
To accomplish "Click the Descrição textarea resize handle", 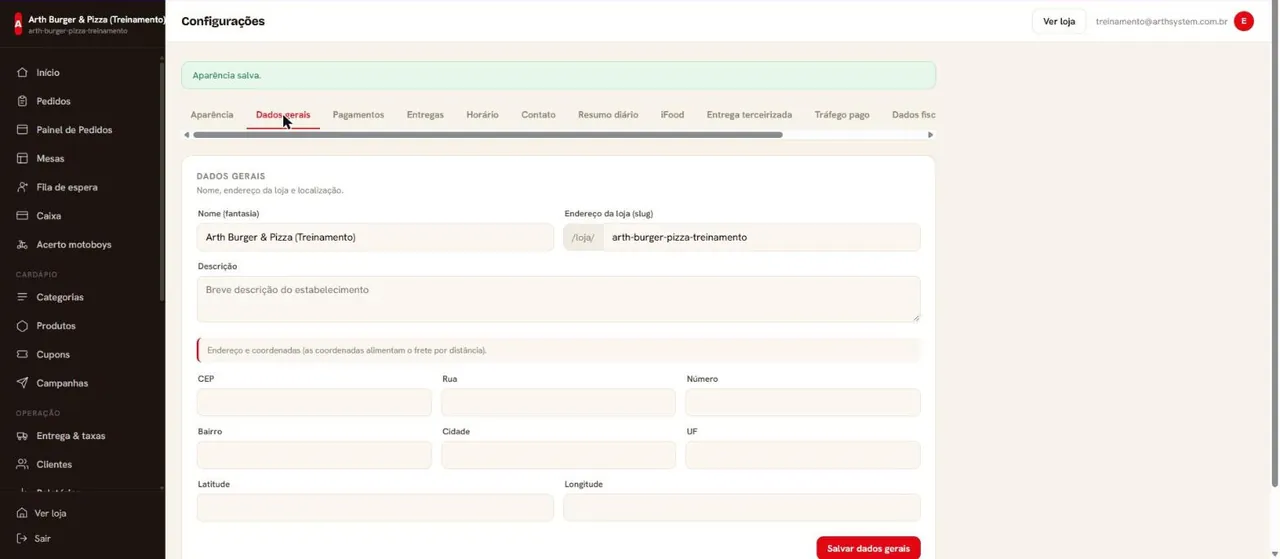I will pos(915,317).
